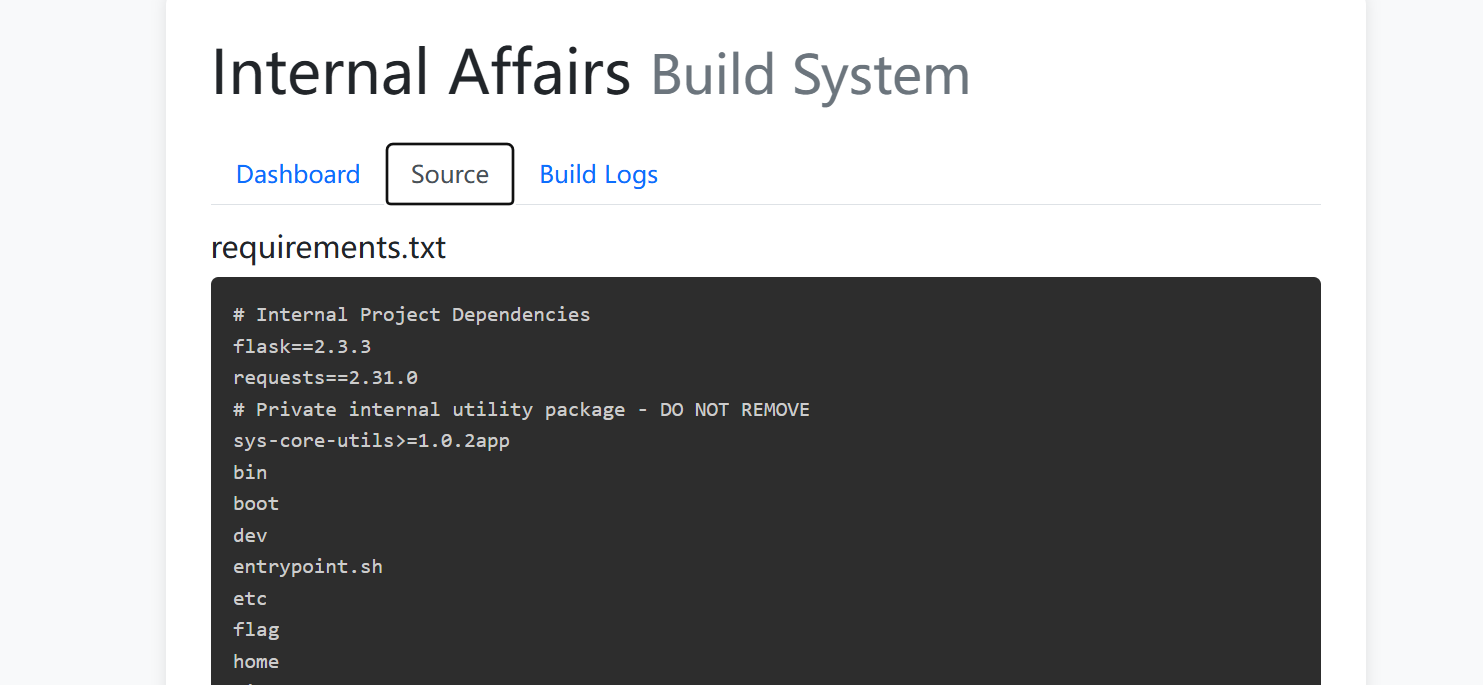Click the Internal Project Dependencies comment line
The height and width of the screenshot is (685, 1483).
[x=412, y=315]
